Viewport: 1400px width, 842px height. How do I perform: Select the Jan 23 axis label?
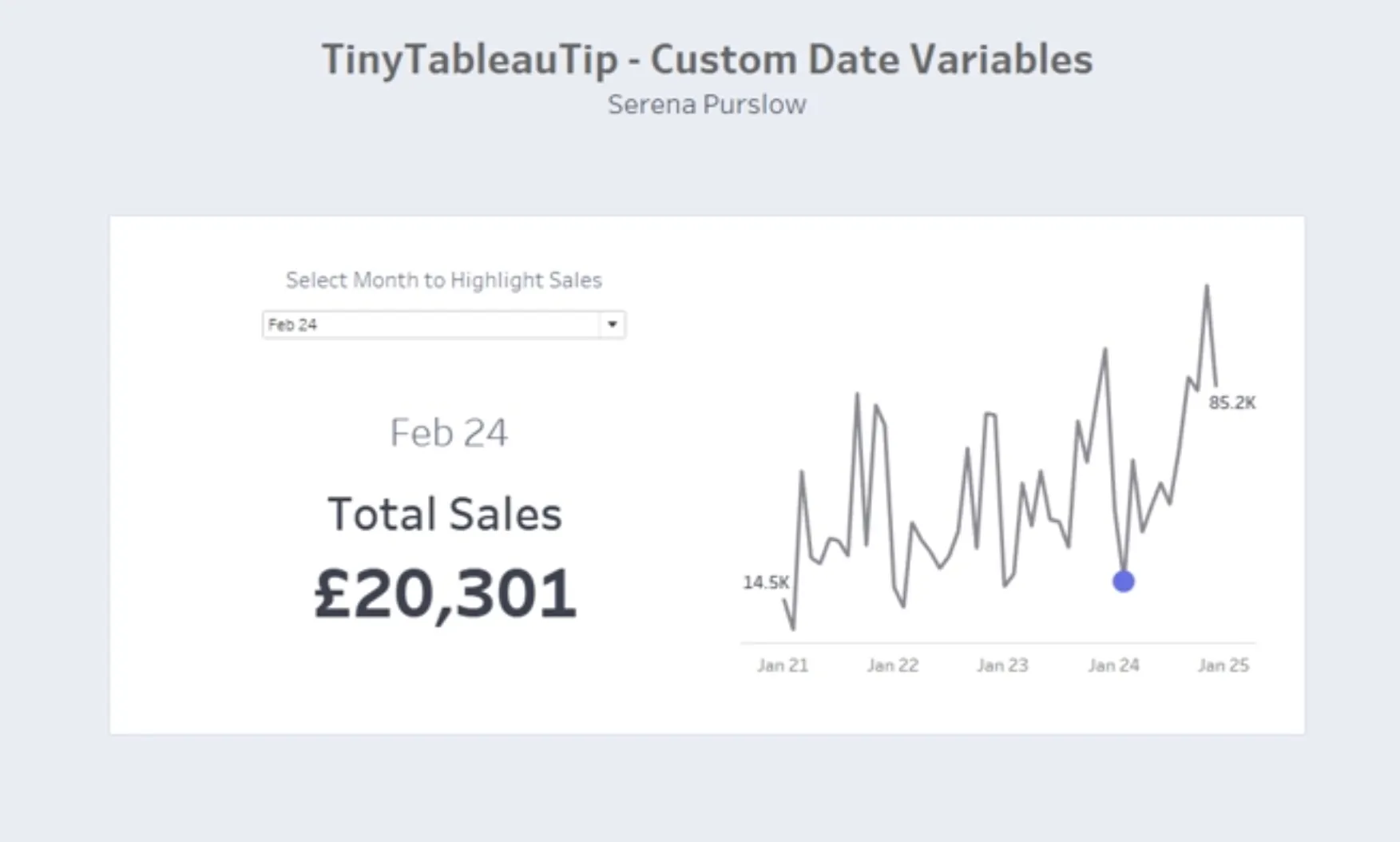coord(1002,665)
